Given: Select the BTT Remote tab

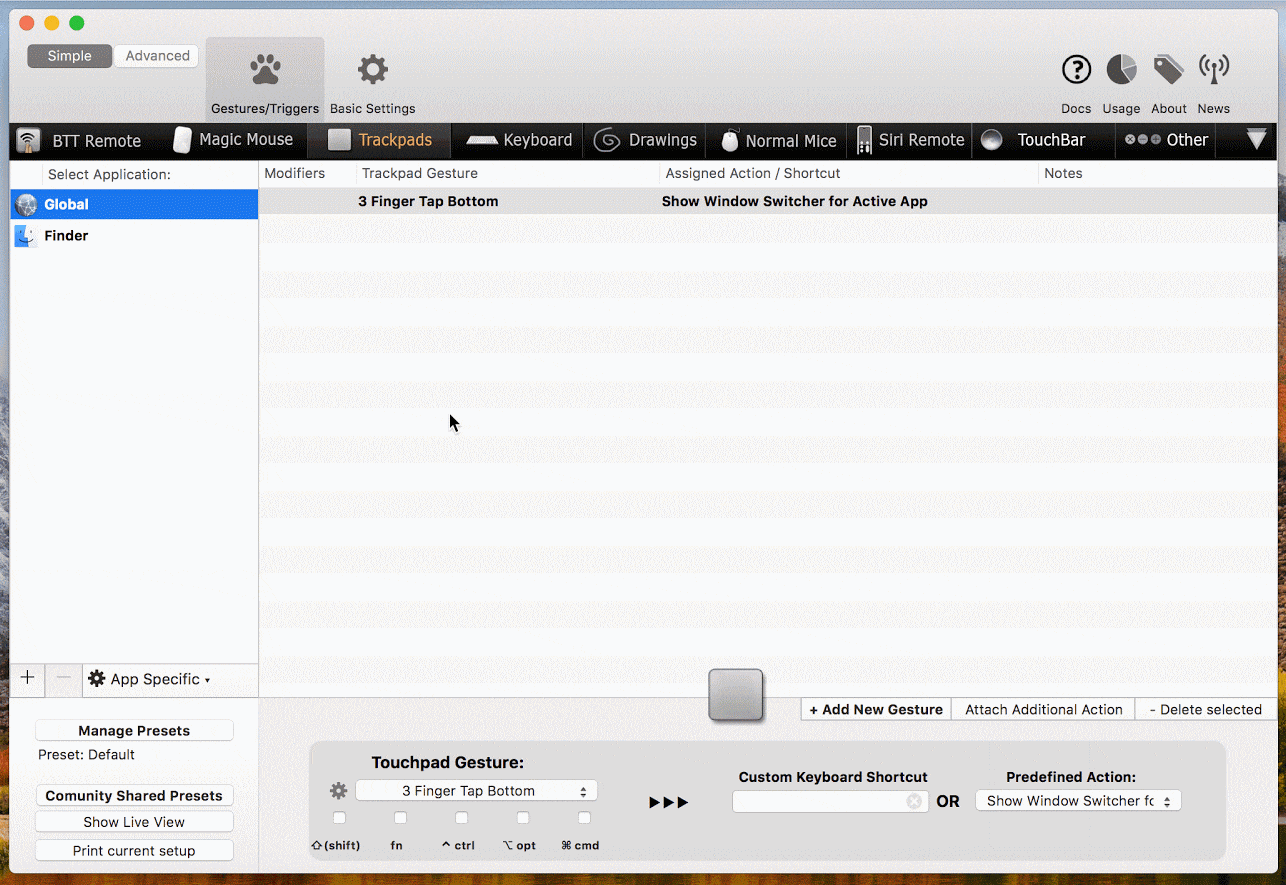Looking at the screenshot, I should [x=79, y=141].
